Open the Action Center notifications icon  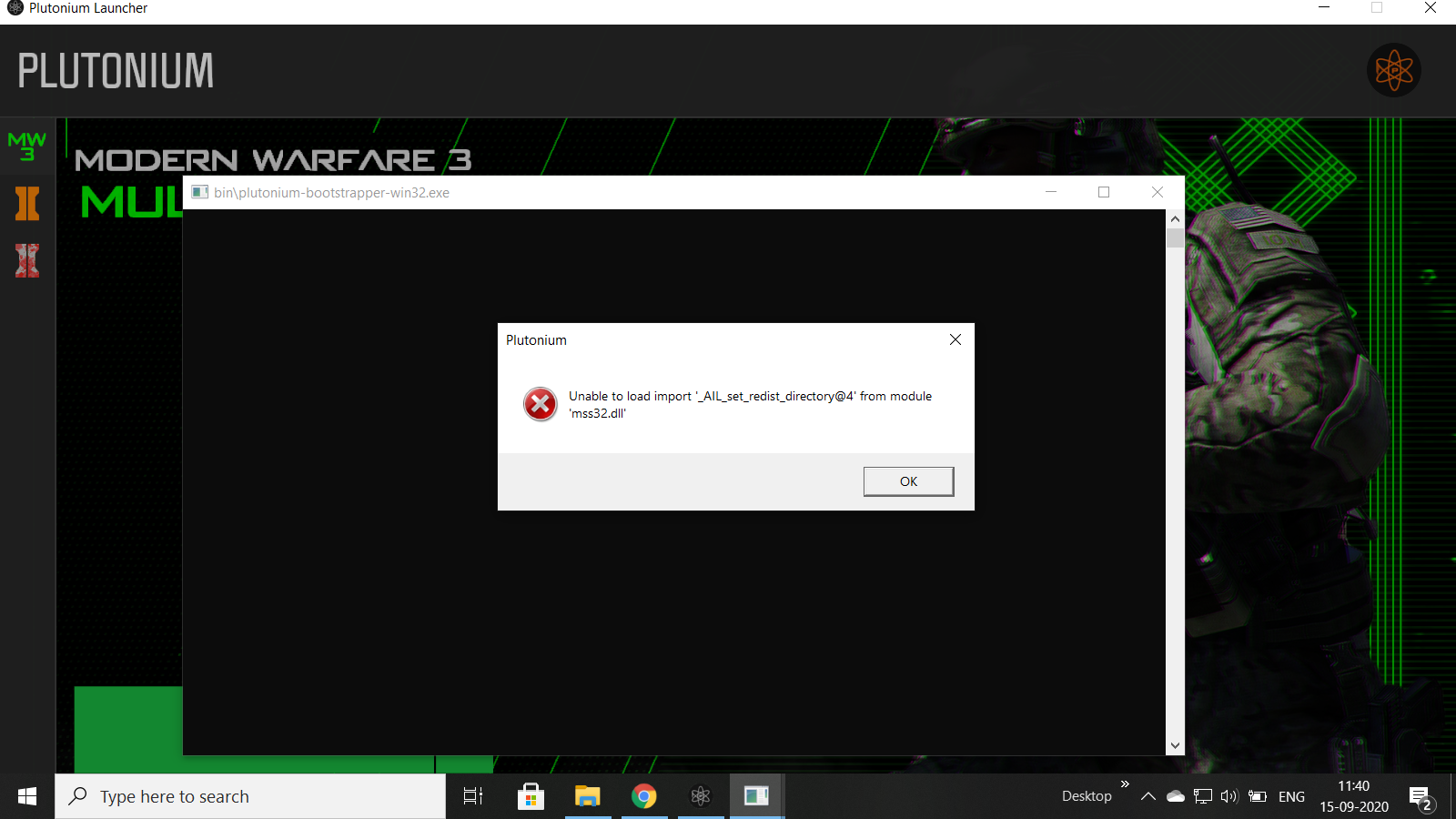pos(1421,798)
